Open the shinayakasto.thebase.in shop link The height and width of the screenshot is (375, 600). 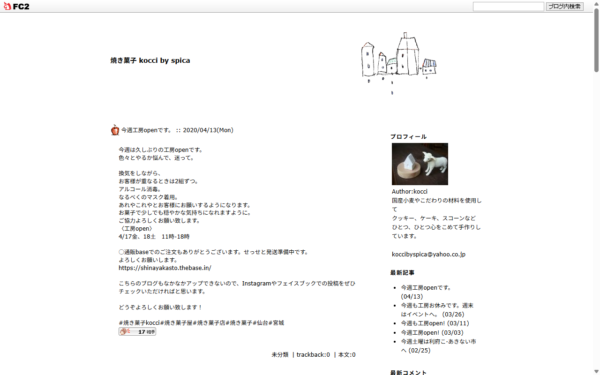point(165,268)
